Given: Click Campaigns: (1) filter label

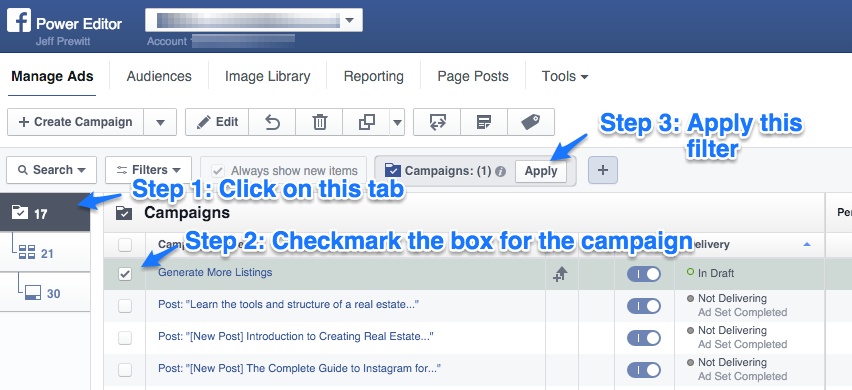Looking at the screenshot, I should (x=448, y=171).
